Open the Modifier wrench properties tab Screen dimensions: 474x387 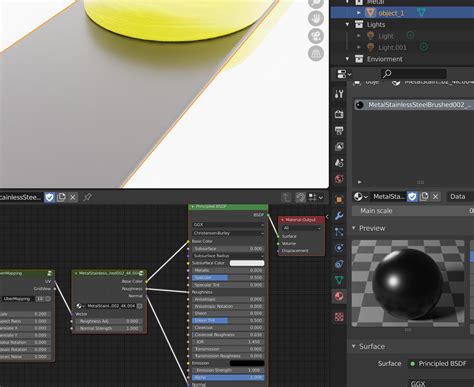coord(339,216)
